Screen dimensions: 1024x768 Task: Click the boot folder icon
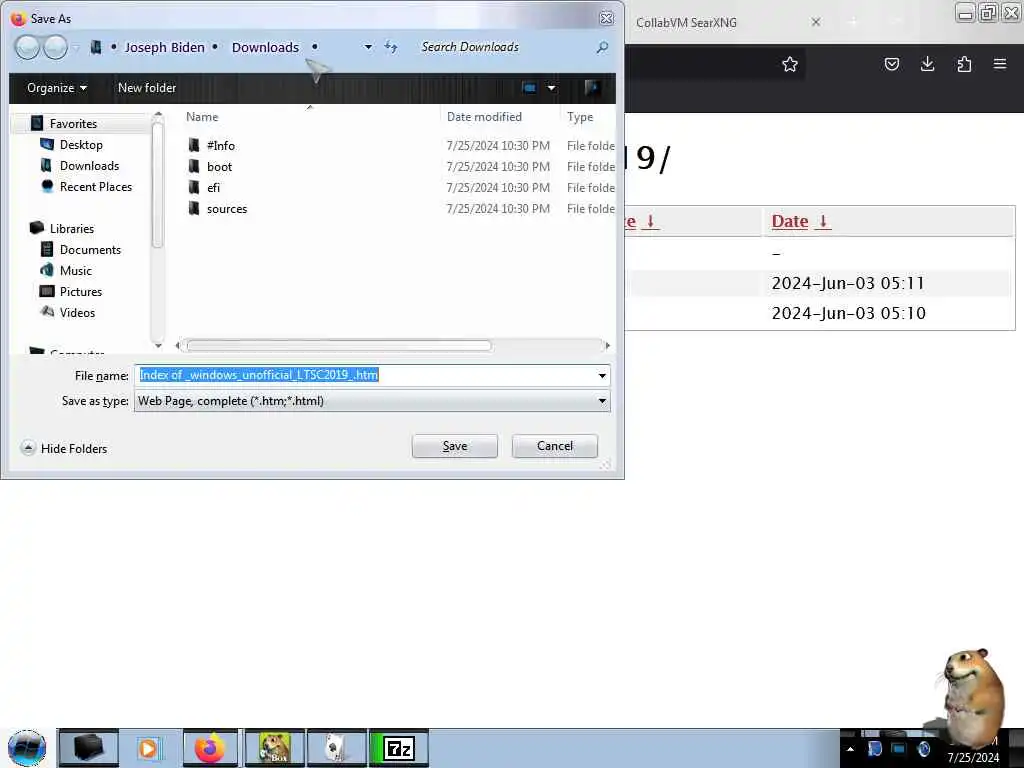(x=193, y=166)
